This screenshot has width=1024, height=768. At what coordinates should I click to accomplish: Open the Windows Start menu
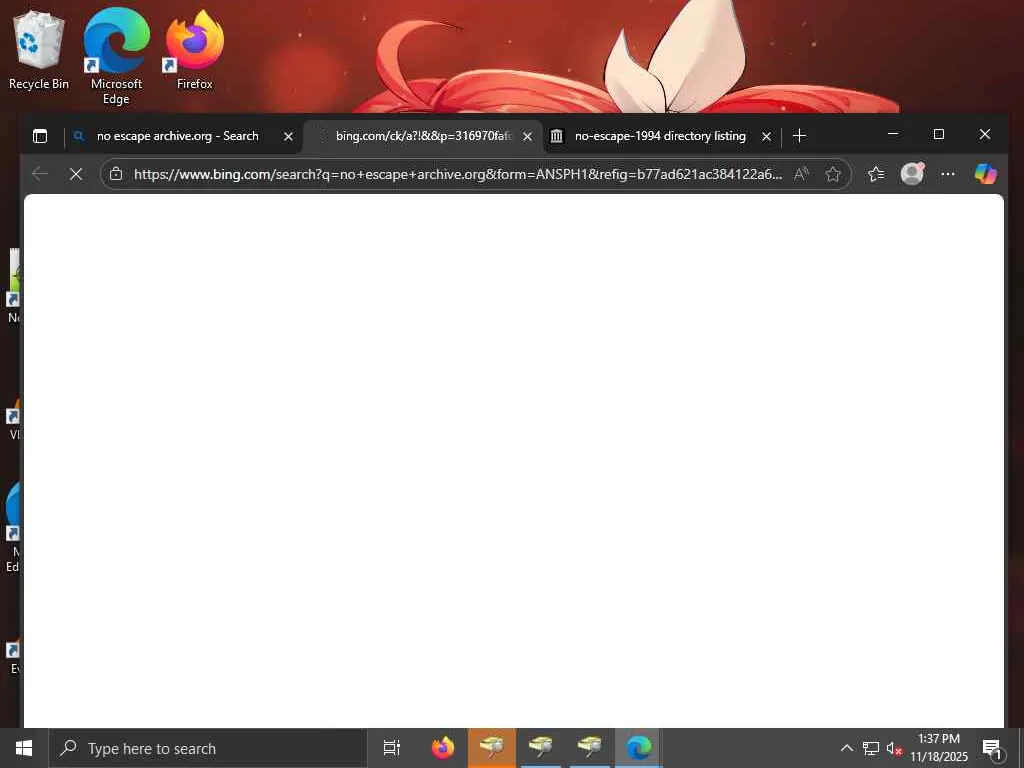click(24, 748)
